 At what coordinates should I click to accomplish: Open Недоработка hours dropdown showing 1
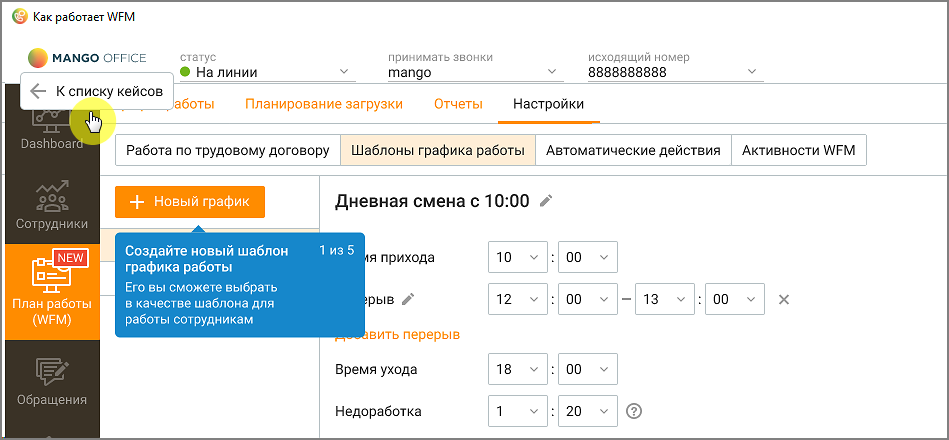click(517, 412)
